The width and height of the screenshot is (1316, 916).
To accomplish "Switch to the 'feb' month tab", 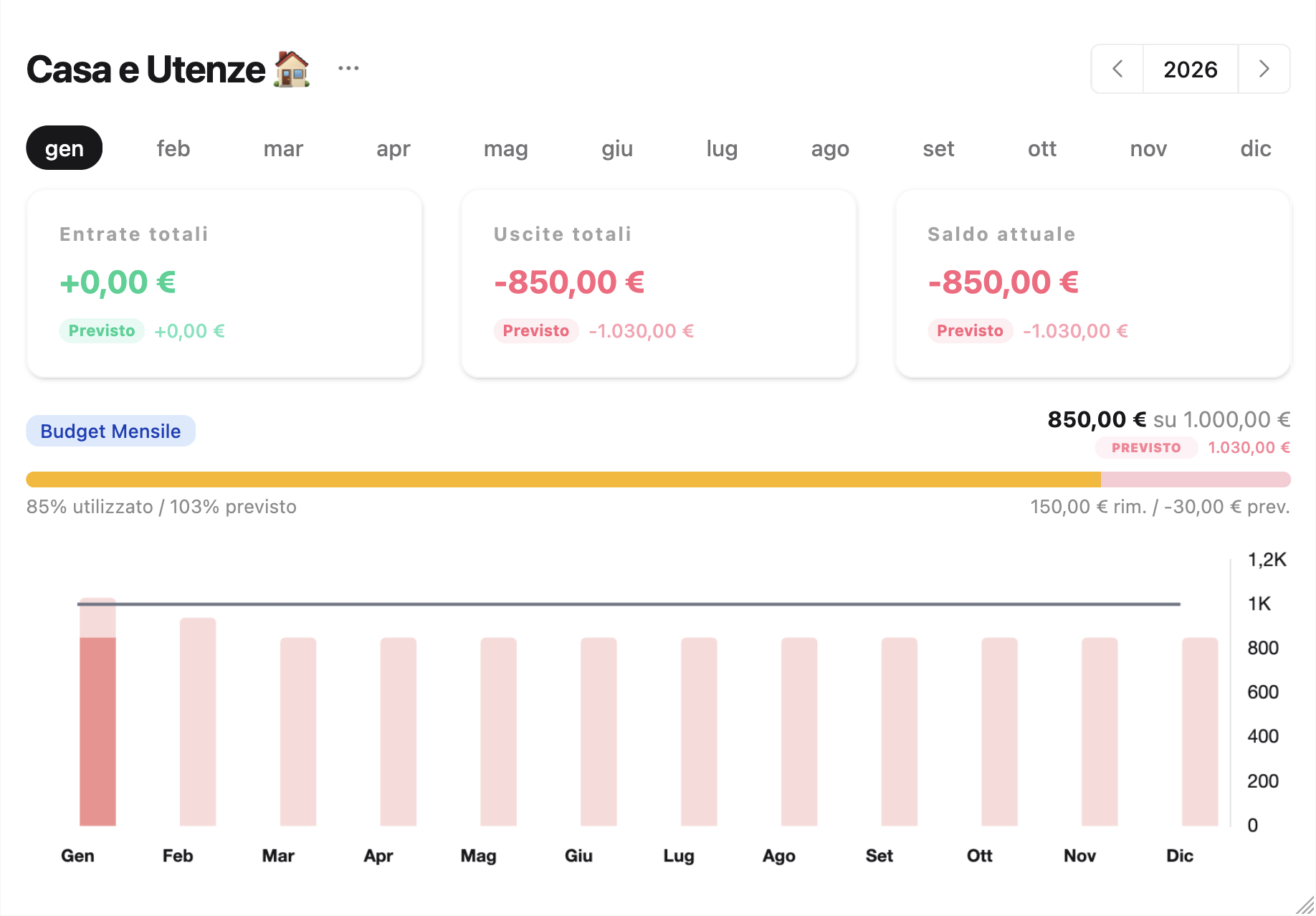I will point(173,148).
